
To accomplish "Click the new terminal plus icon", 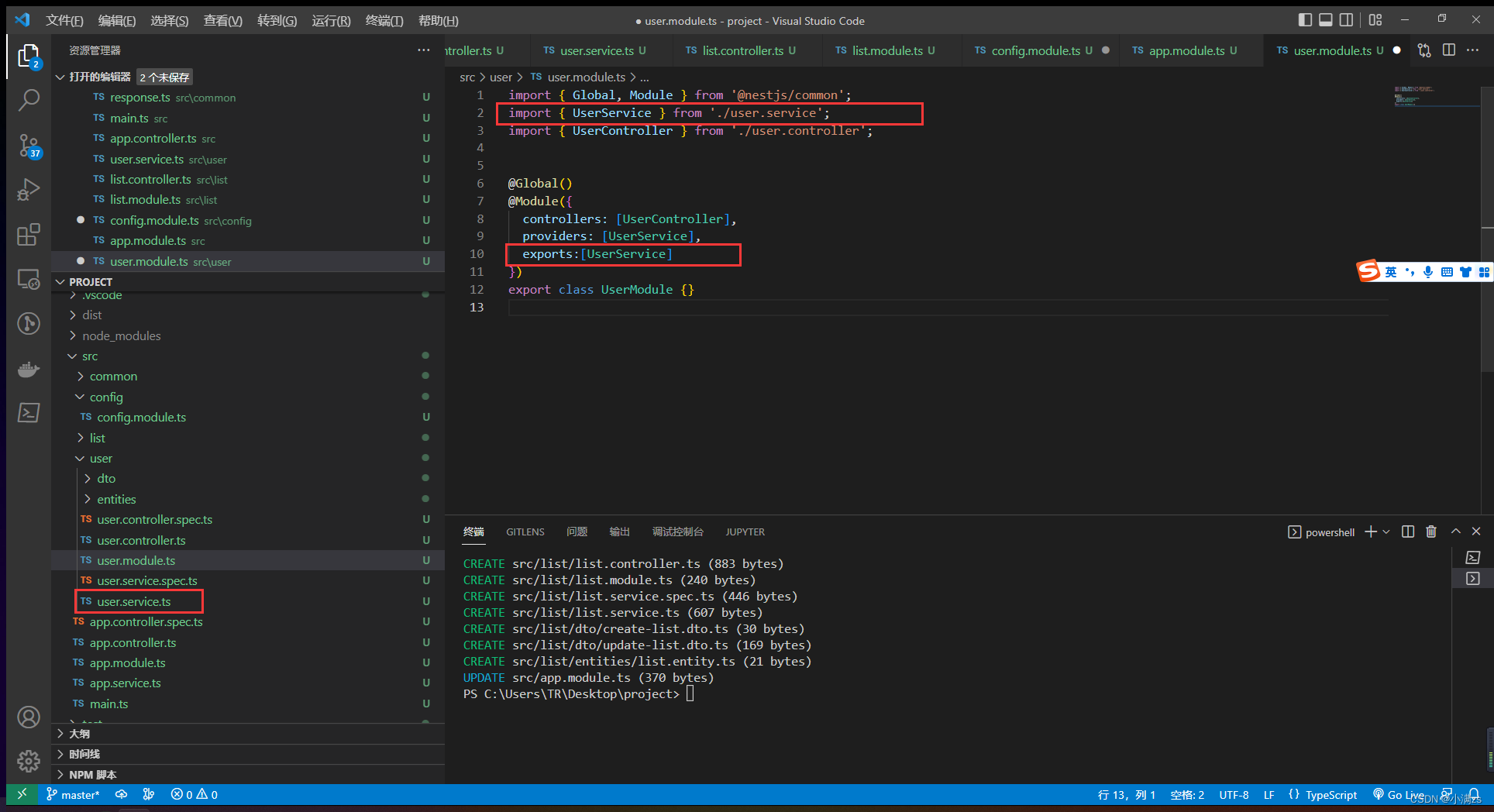I will click(1371, 532).
